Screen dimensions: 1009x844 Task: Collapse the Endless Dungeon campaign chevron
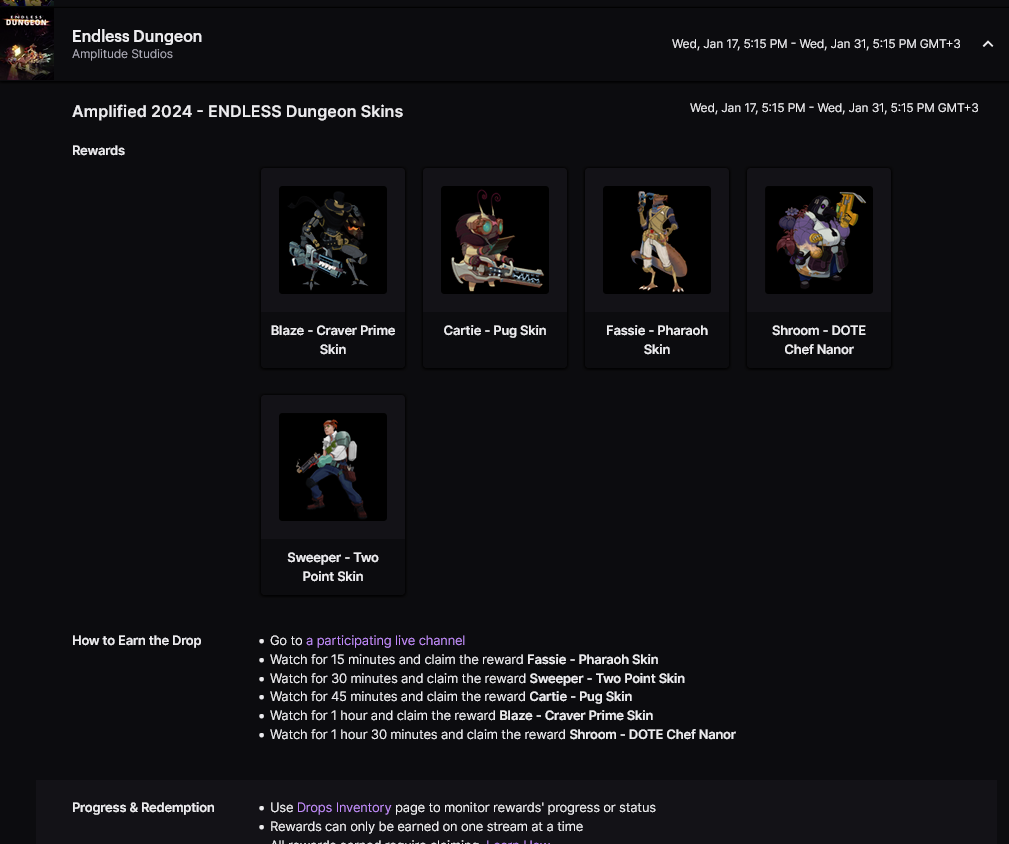pos(987,44)
